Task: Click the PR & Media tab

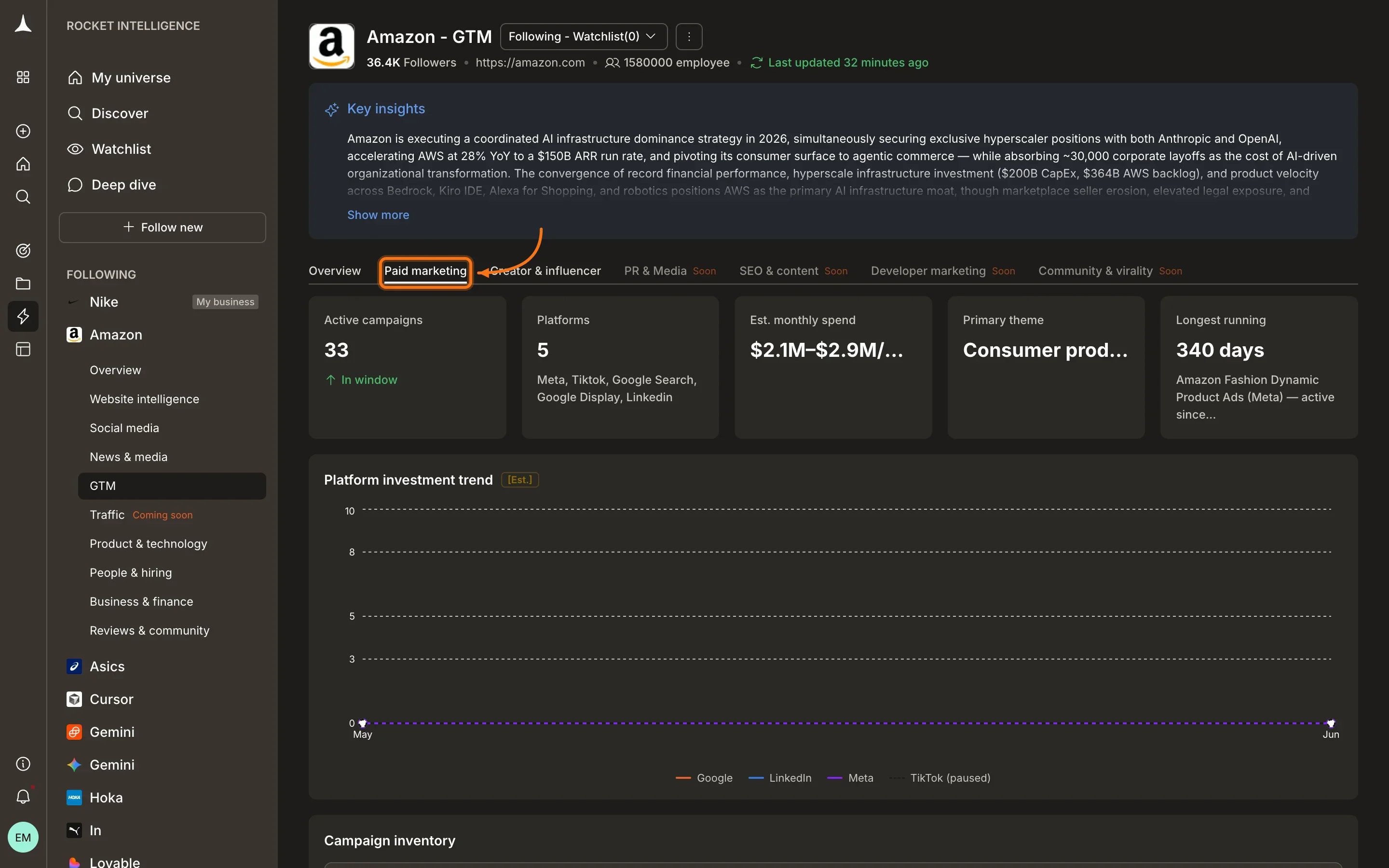Action: (x=670, y=271)
